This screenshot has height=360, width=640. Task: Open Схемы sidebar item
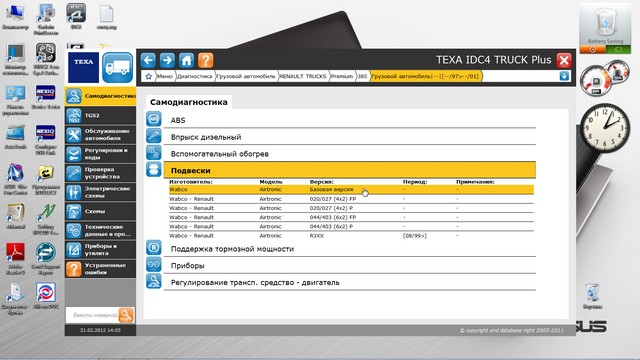pyautogui.click(x=100, y=211)
